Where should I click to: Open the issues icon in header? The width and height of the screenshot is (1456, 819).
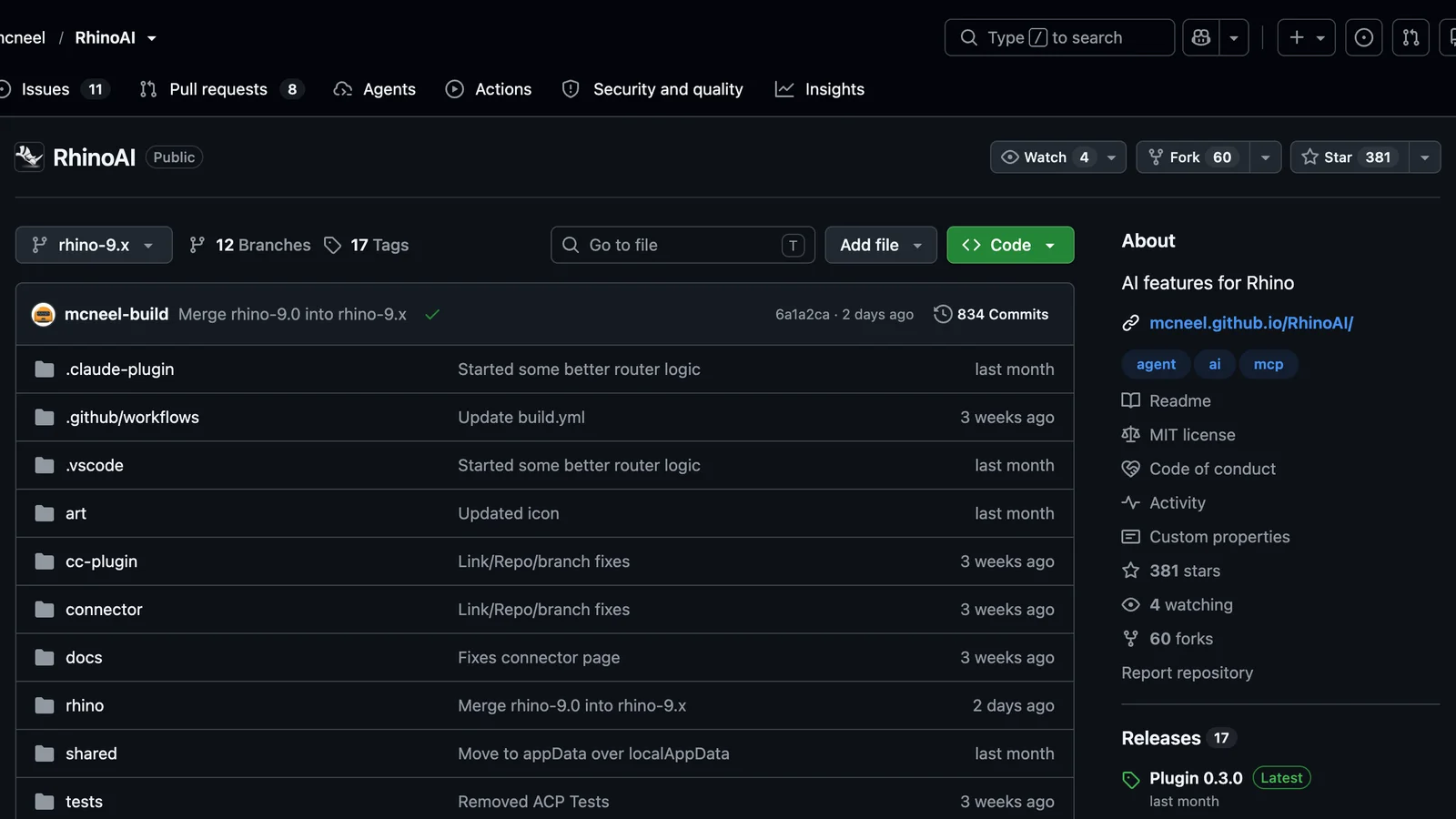click(x=1363, y=37)
